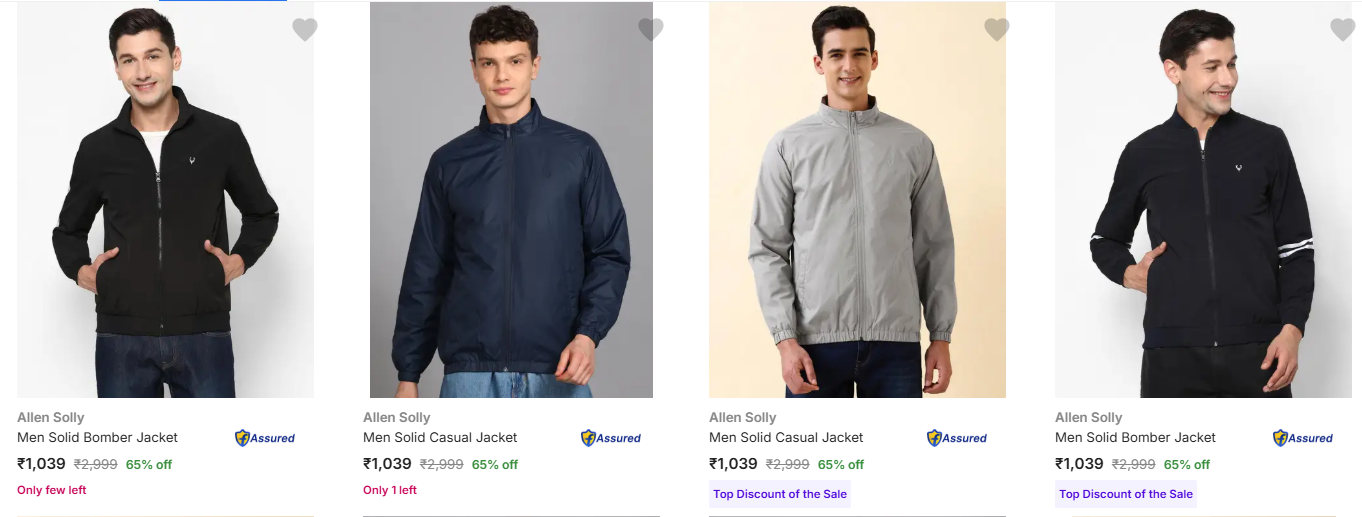The image size is (1362, 517).
Task: Click Assured badge on first jacket
Action: coord(265,438)
